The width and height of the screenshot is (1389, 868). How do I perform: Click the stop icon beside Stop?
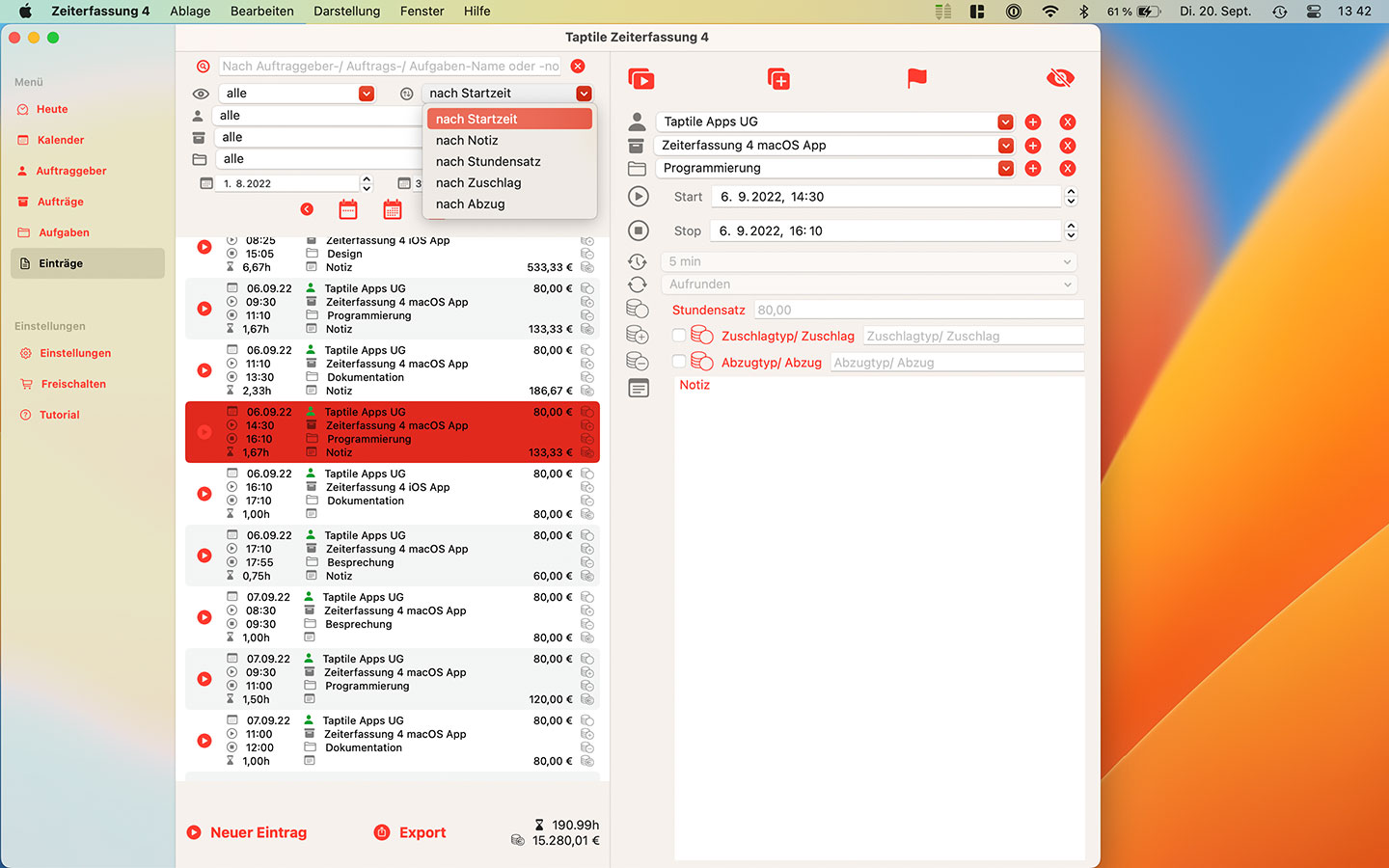[638, 231]
